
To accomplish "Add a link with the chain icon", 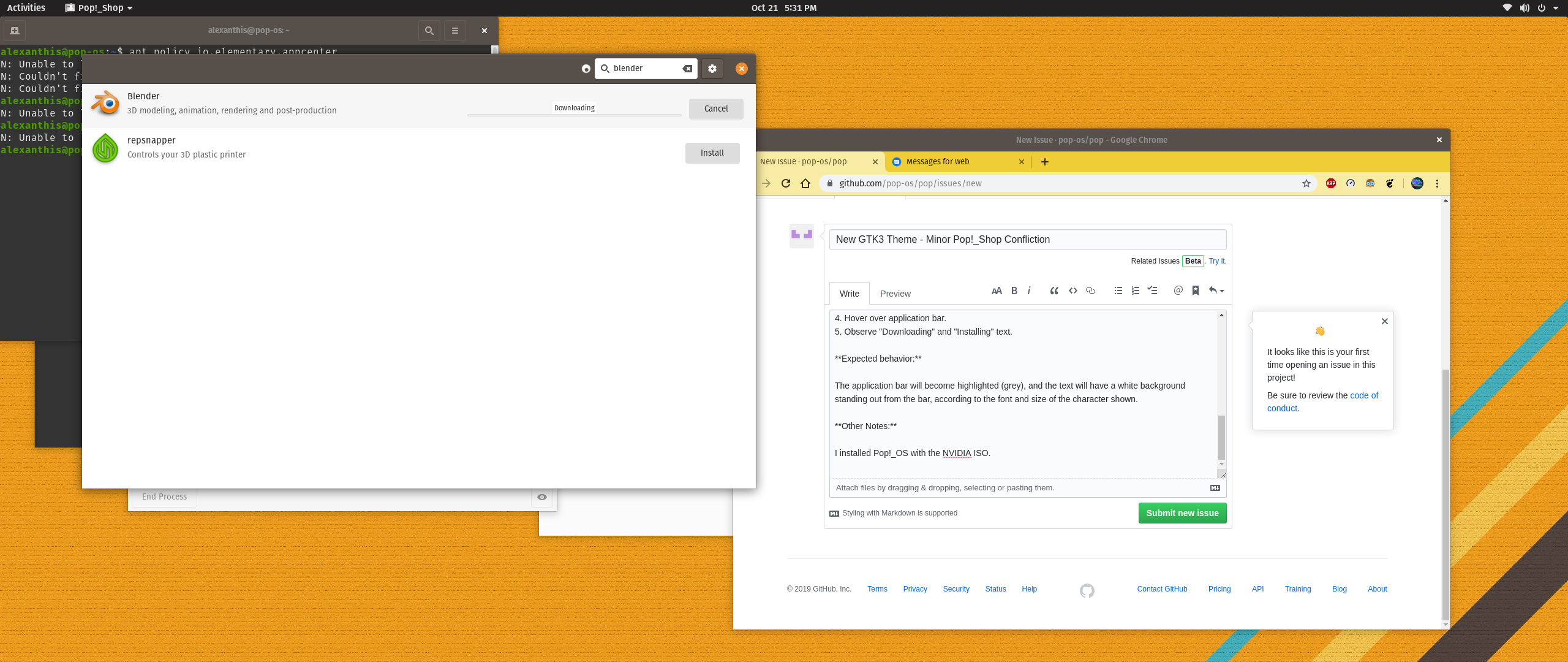I will pos(1090,291).
